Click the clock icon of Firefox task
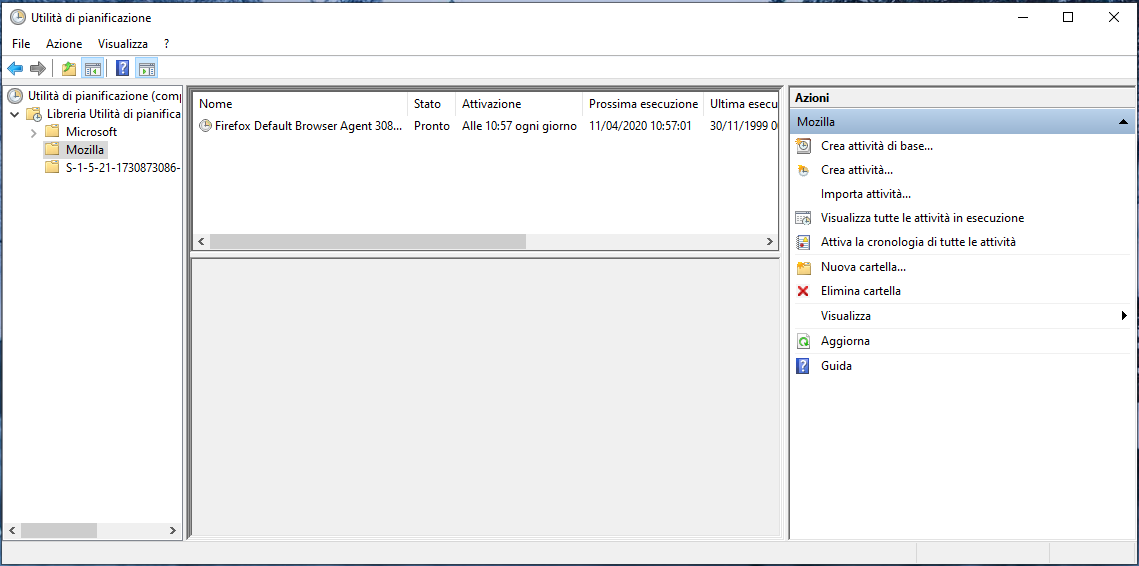 point(205,126)
